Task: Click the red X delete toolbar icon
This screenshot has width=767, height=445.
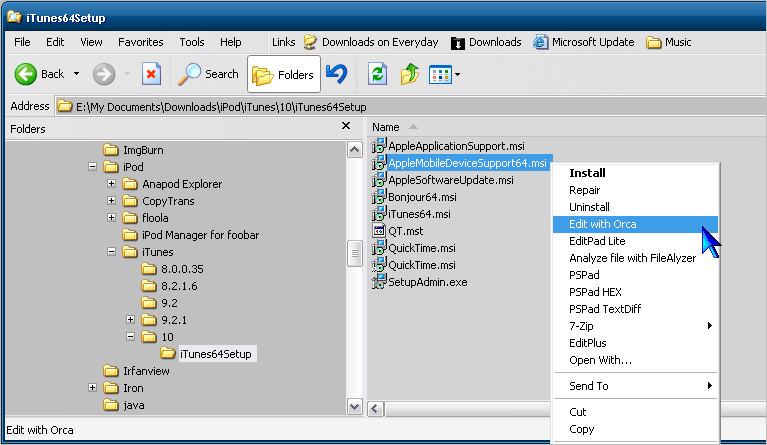Action: [151, 74]
